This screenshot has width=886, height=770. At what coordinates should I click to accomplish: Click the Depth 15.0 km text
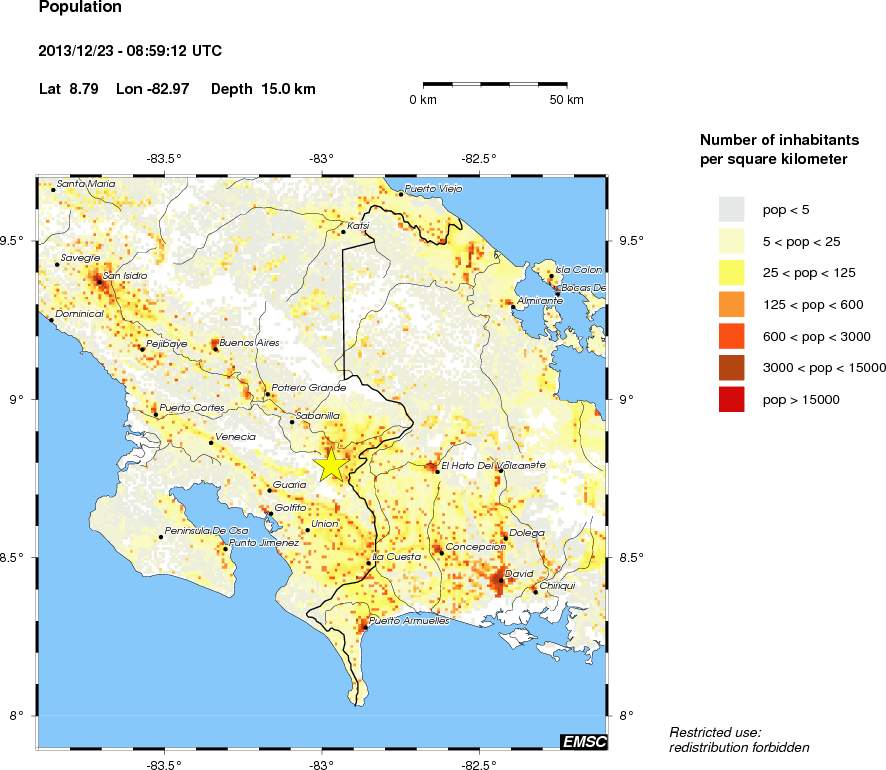point(263,89)
